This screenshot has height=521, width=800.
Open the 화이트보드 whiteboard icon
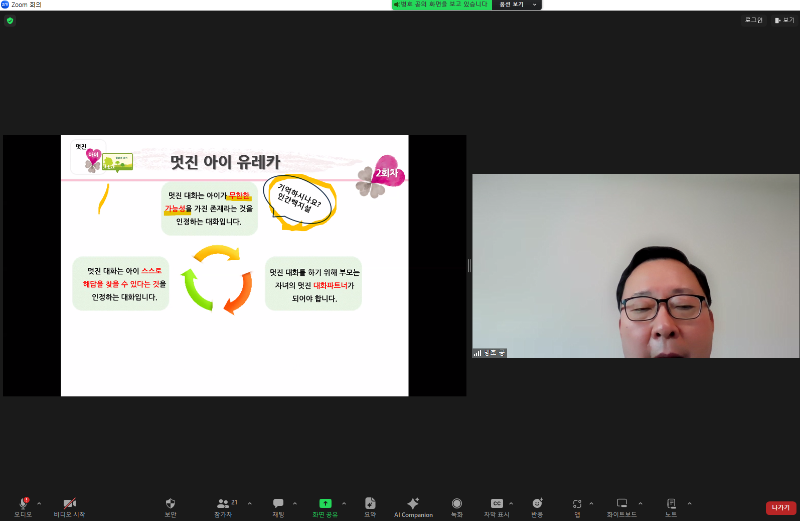coord(621,504)
